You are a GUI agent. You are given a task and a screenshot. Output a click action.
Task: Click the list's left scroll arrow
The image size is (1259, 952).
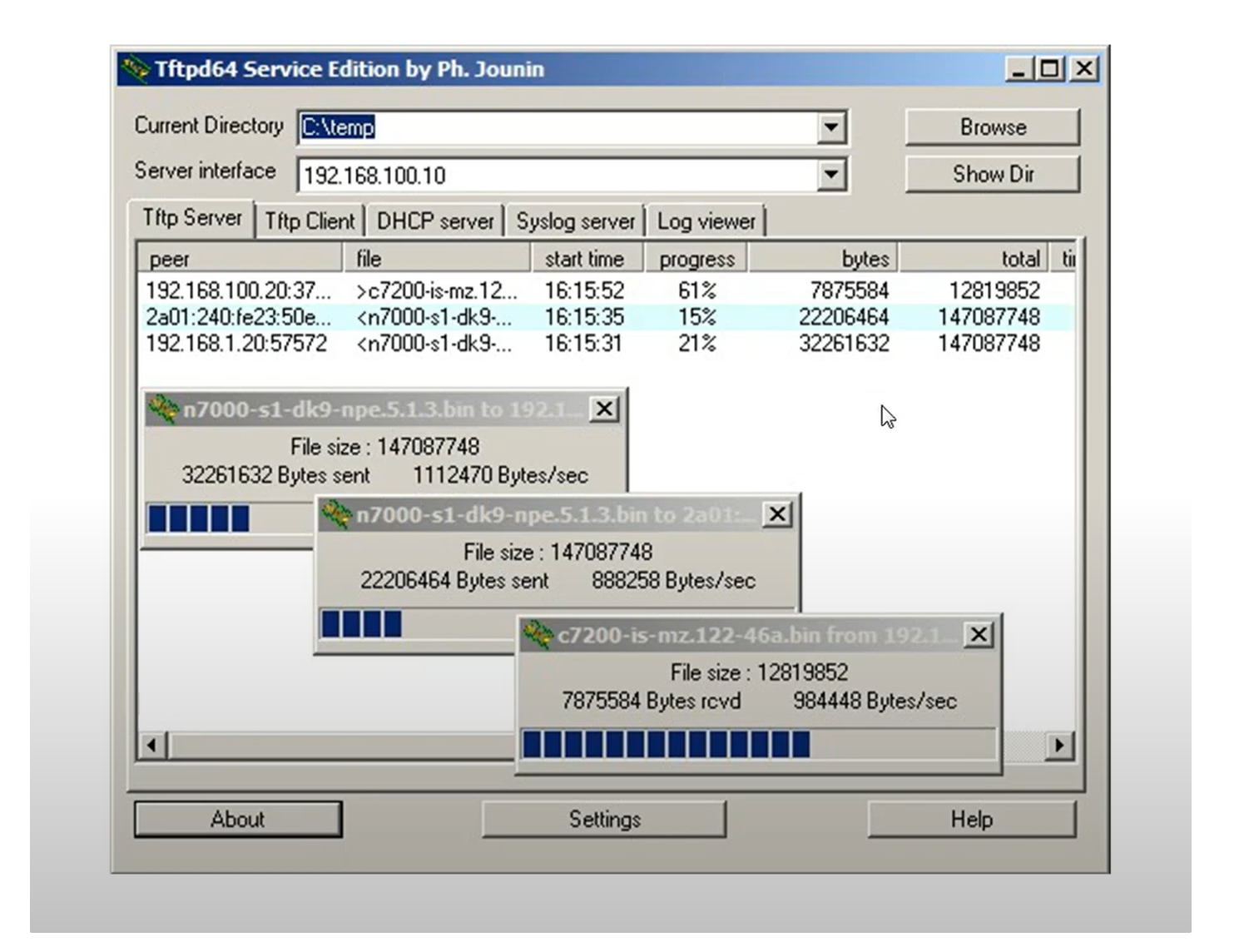click(152, 745)
